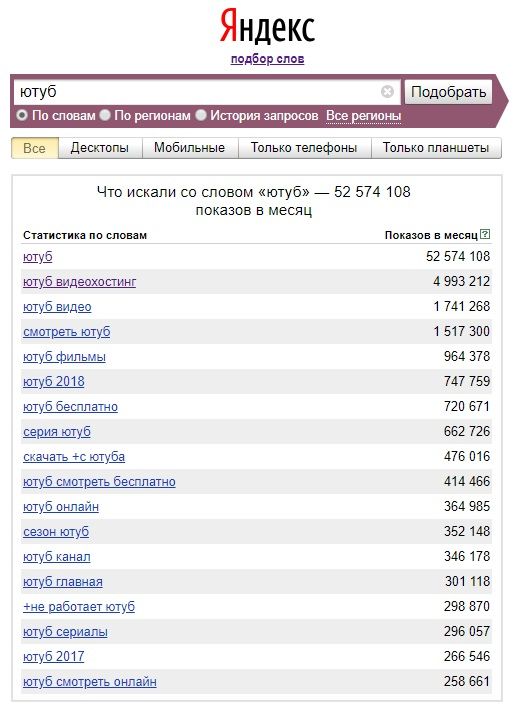Image resolution: width=518 pixels, height=713 pixels.
Task: Click into the ютуб search input field
Action: pyautogui.click(x=196, y=92)
